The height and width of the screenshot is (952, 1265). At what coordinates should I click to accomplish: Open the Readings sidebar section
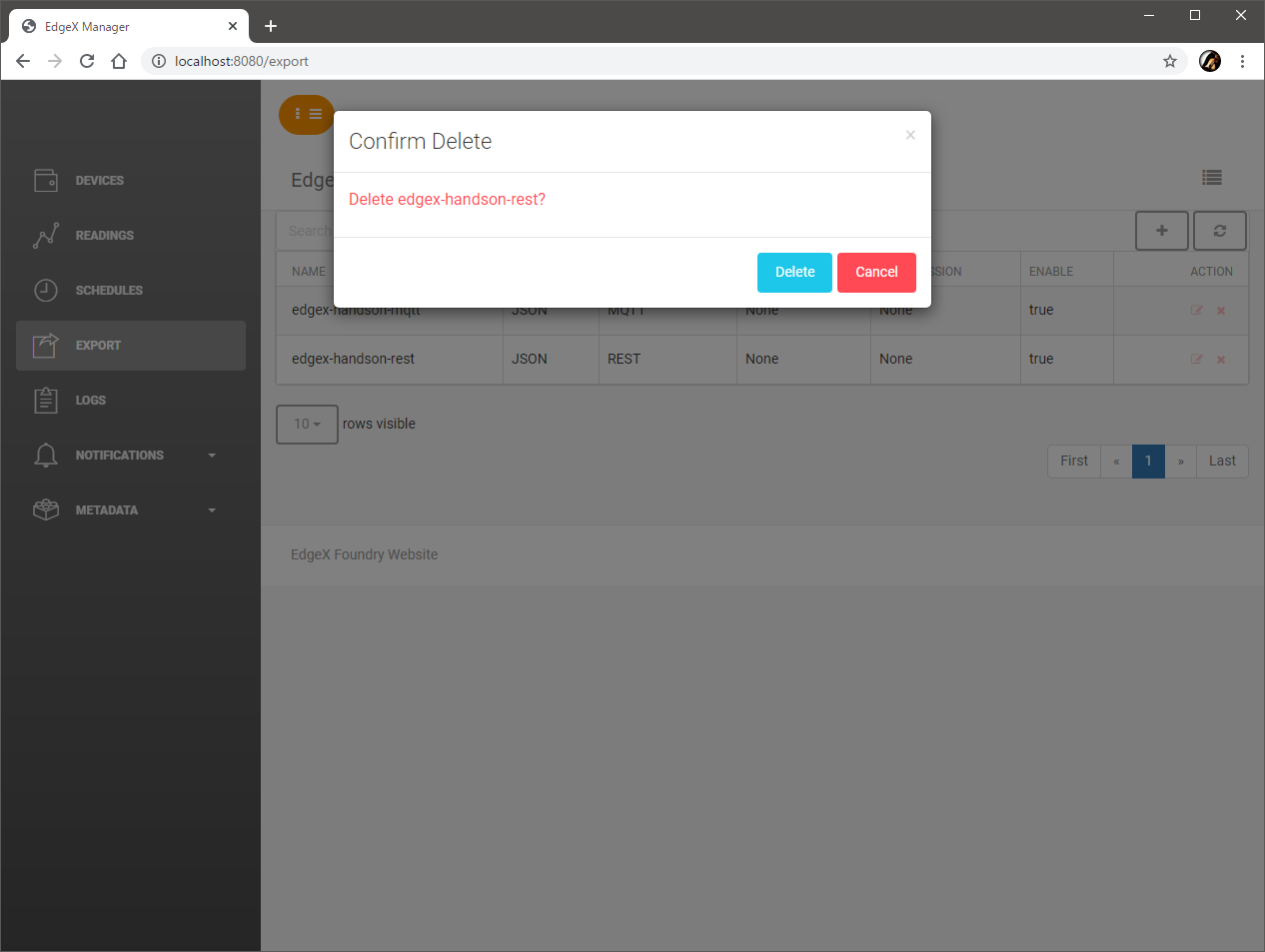tap(104, 236)
